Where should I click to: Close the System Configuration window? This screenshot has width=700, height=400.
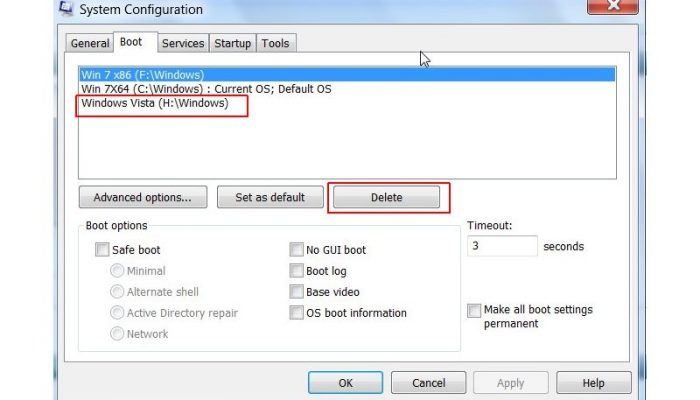pos(612,6)
